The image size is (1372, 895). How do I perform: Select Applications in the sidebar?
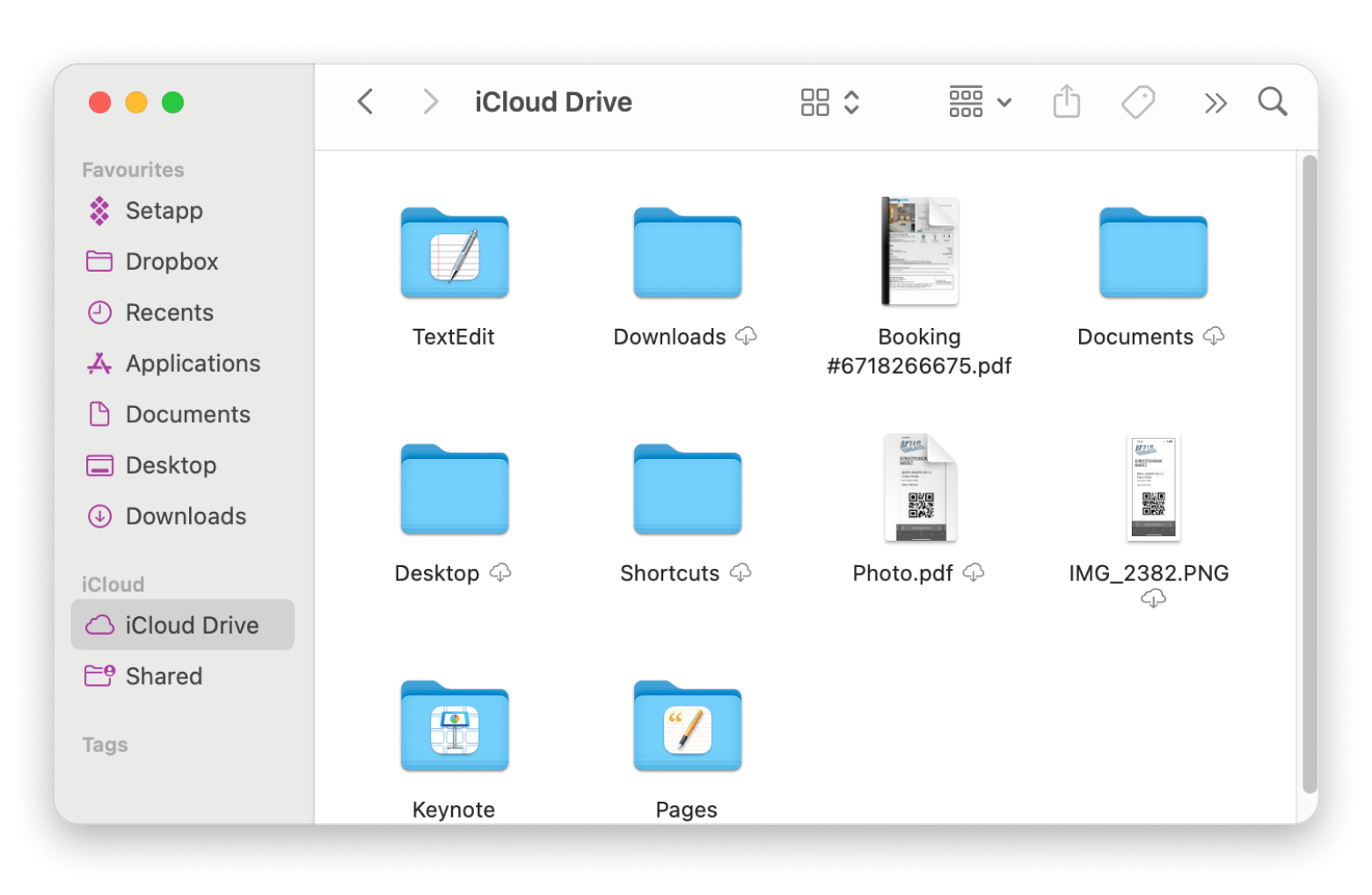tap(183, 364)
